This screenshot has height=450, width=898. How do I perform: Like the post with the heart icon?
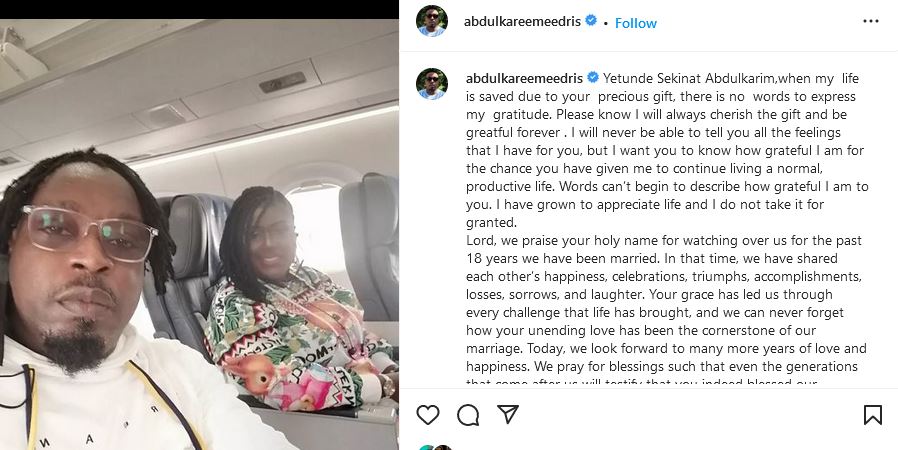click(427, 415)
